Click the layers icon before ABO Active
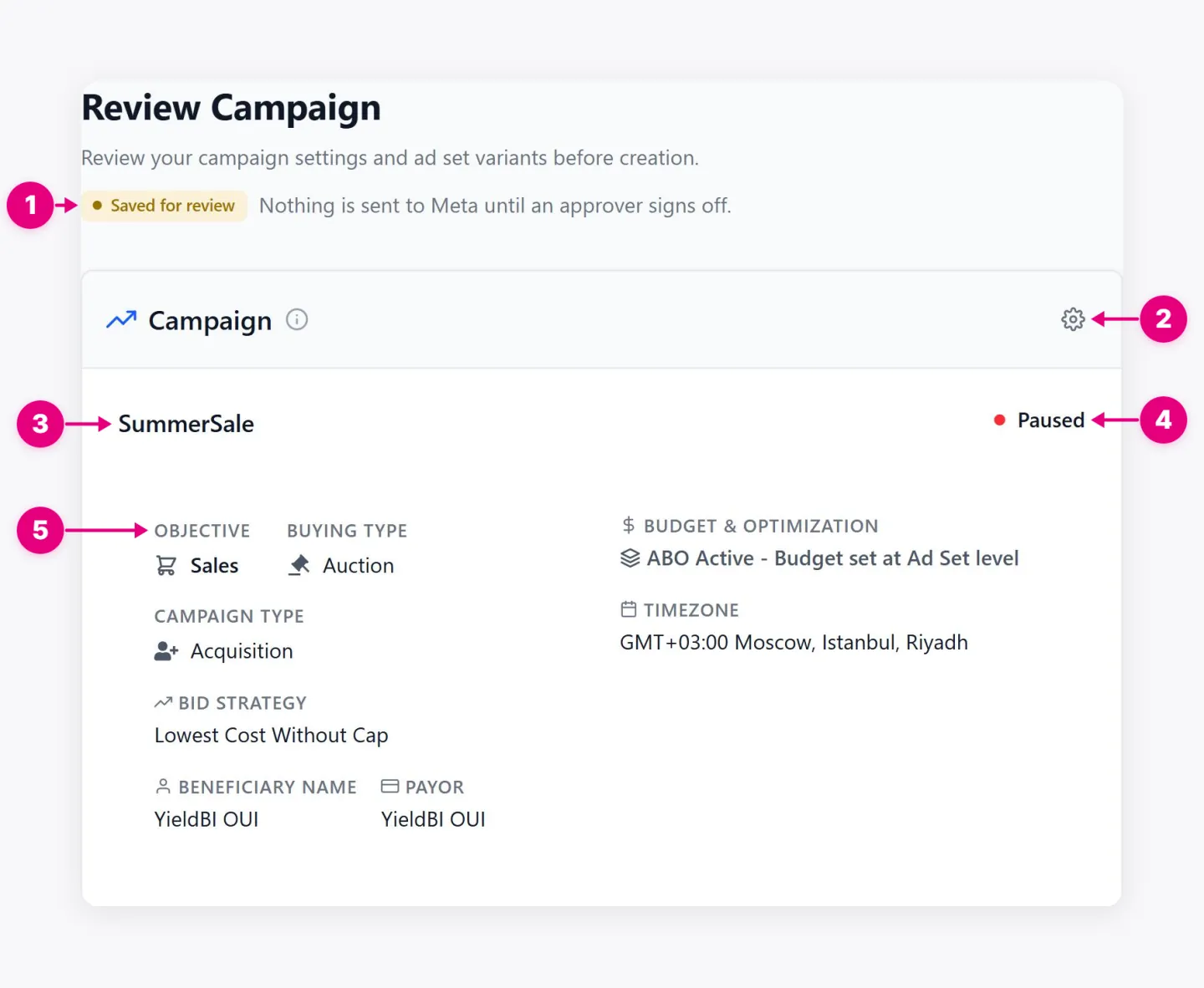Image resolution: width=1204 pixels, height=988 pixels. coord(630,558)
